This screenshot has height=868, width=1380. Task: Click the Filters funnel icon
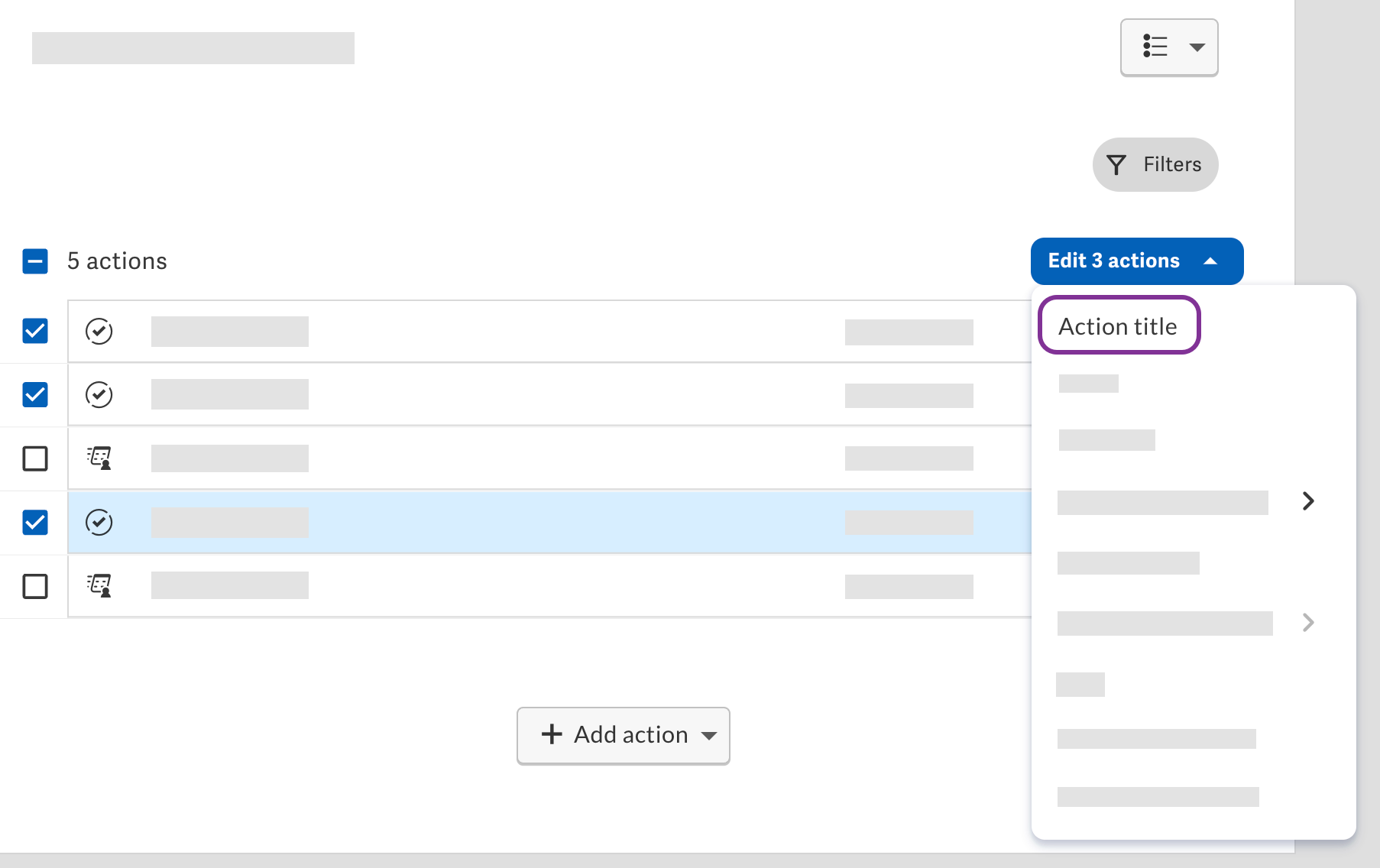click(x=1116, y=165)
